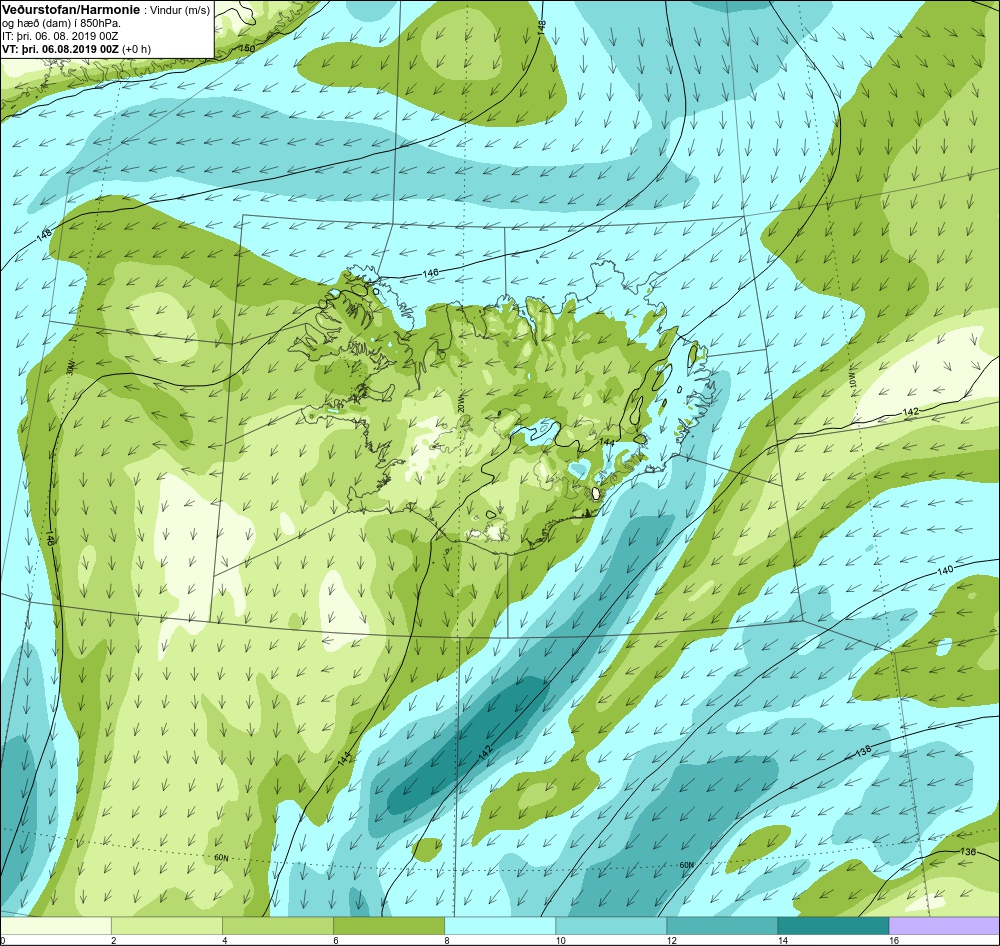Click the palest 0–2 m/s legend swatch
The image size is (1000, 946).
pos(56,926)
